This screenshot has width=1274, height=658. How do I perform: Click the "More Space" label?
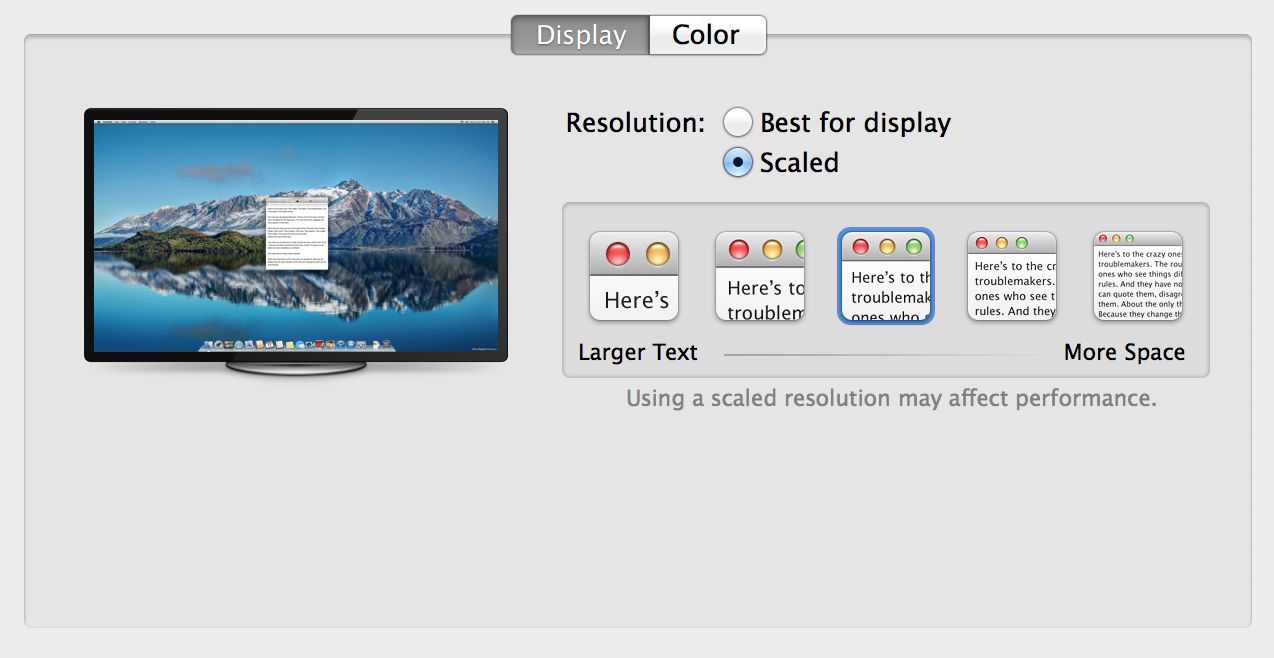(x=1124, y=352)
